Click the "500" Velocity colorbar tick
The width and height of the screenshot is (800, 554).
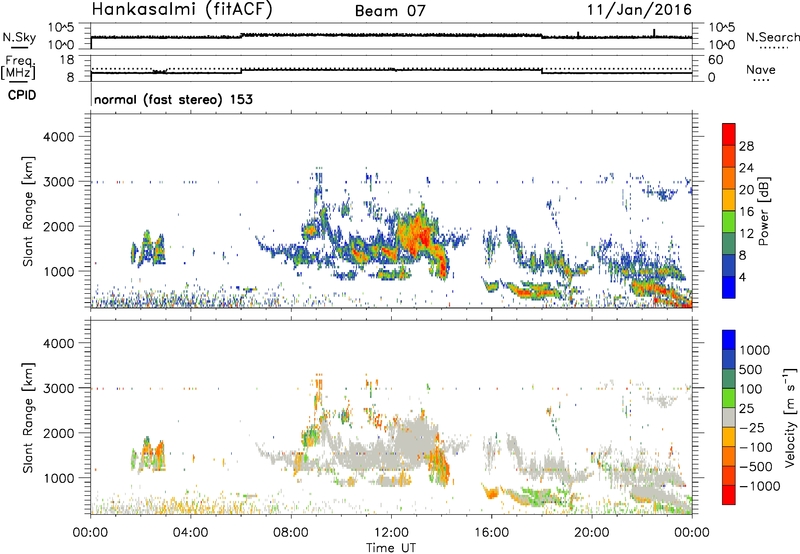point(751,369)
